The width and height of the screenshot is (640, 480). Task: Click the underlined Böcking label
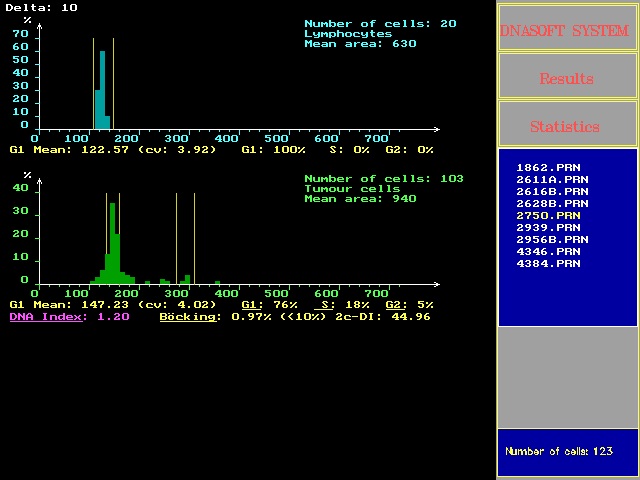point(188,316)
